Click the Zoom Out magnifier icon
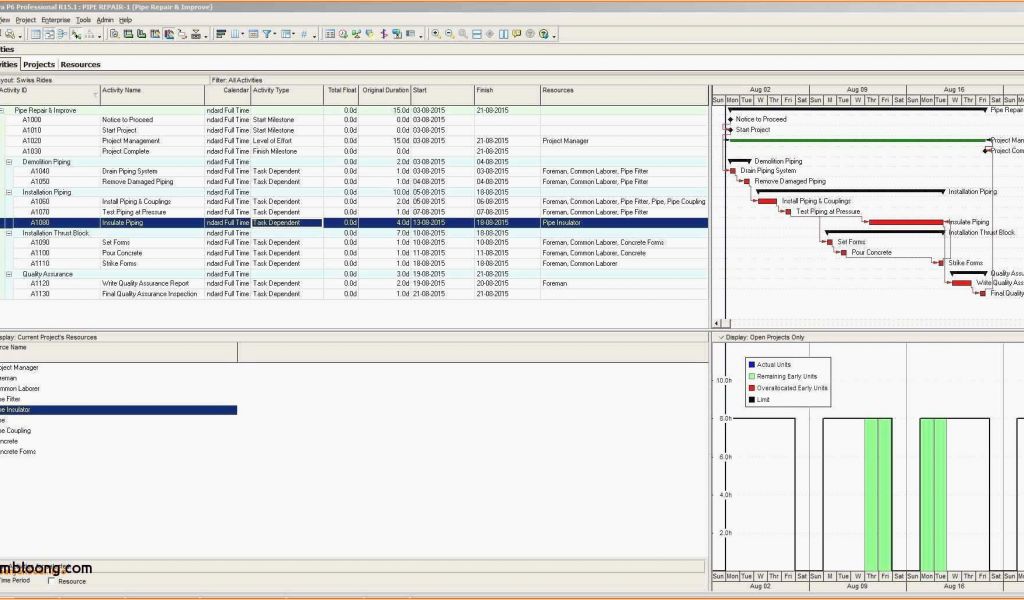This screenshot has width=1024, height=600. coord(449,34)
